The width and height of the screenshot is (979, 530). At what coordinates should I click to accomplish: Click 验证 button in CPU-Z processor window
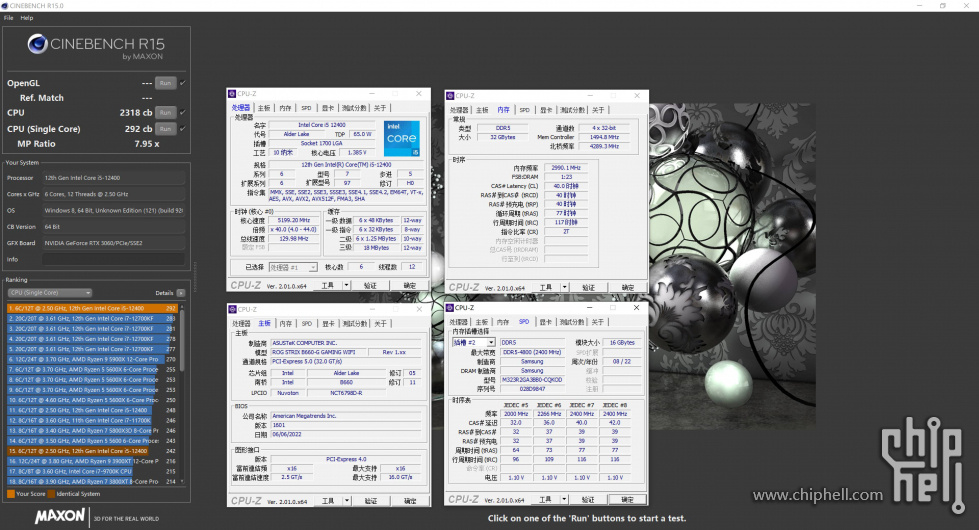371,285
